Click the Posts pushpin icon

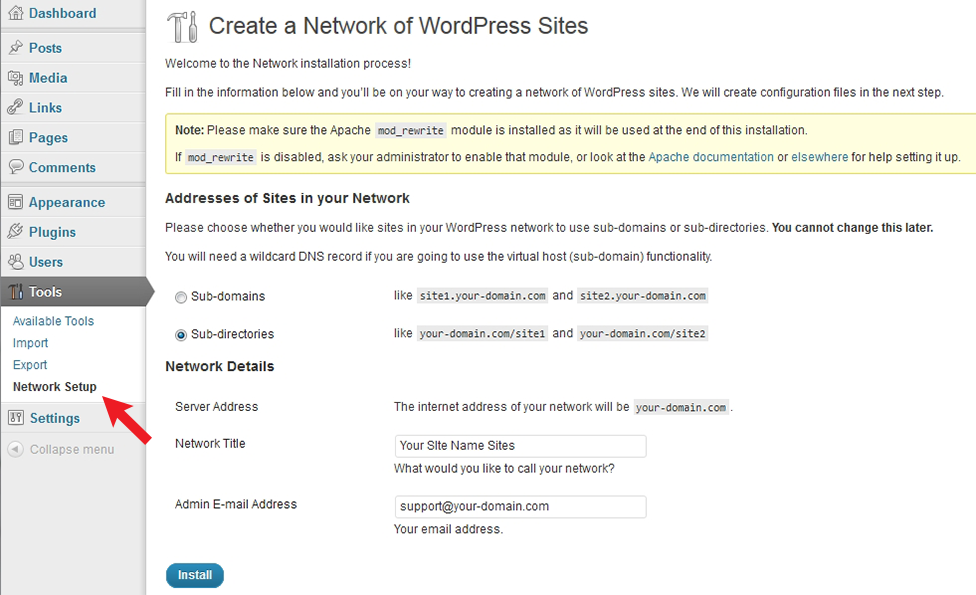tap(16, 48)
